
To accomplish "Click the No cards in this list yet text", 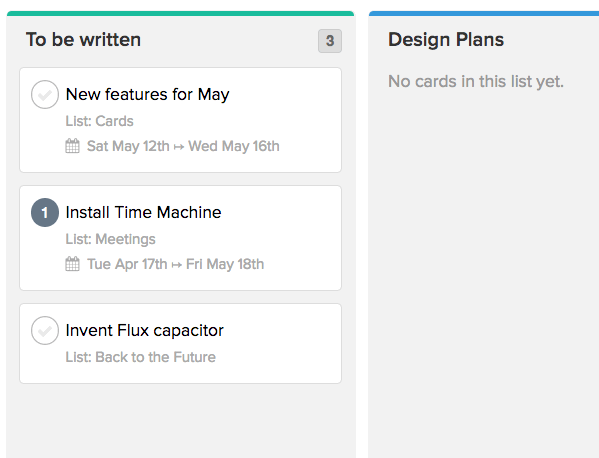I will (x=476, y=81).
